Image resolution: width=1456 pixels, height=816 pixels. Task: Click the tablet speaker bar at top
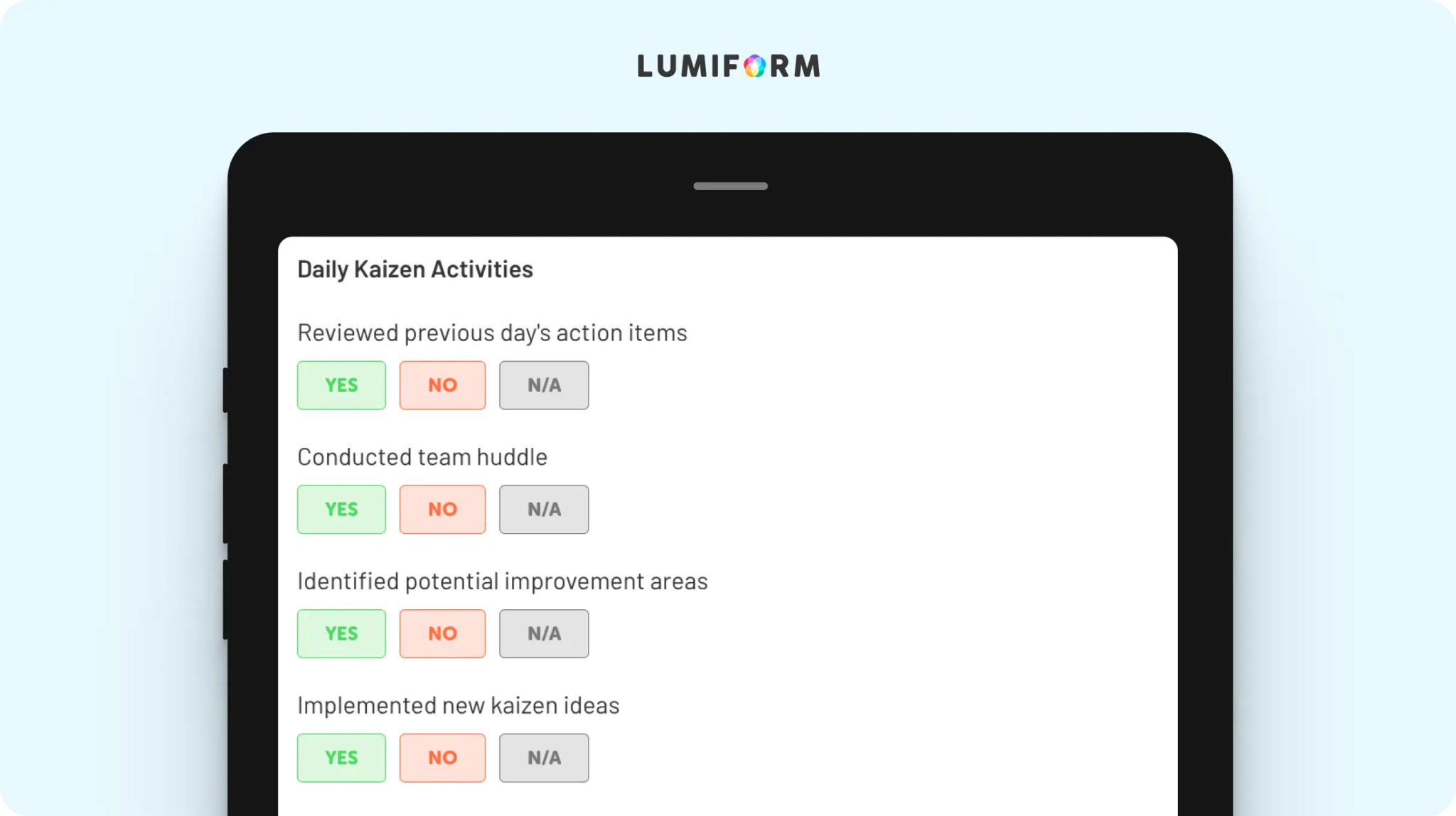click(730, 186)
